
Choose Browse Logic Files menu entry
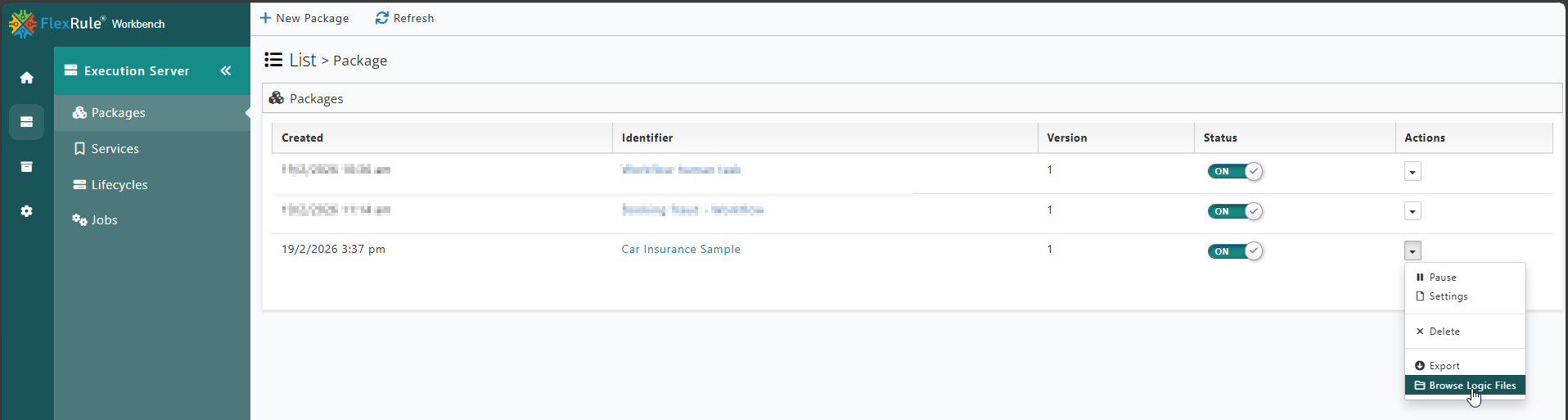tap(1465, 386)
